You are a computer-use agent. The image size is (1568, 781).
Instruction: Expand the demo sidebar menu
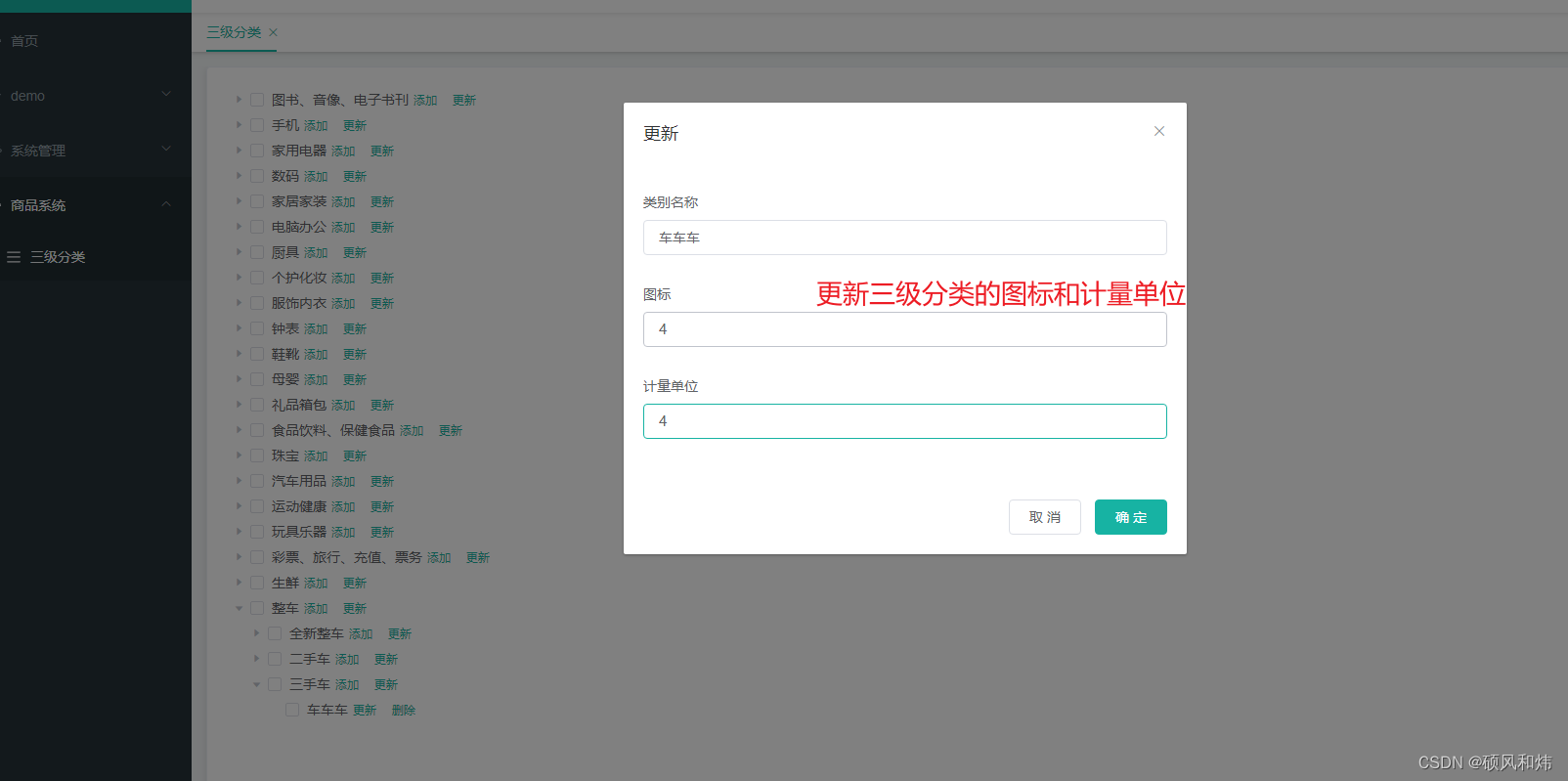[x=96, y=96]
